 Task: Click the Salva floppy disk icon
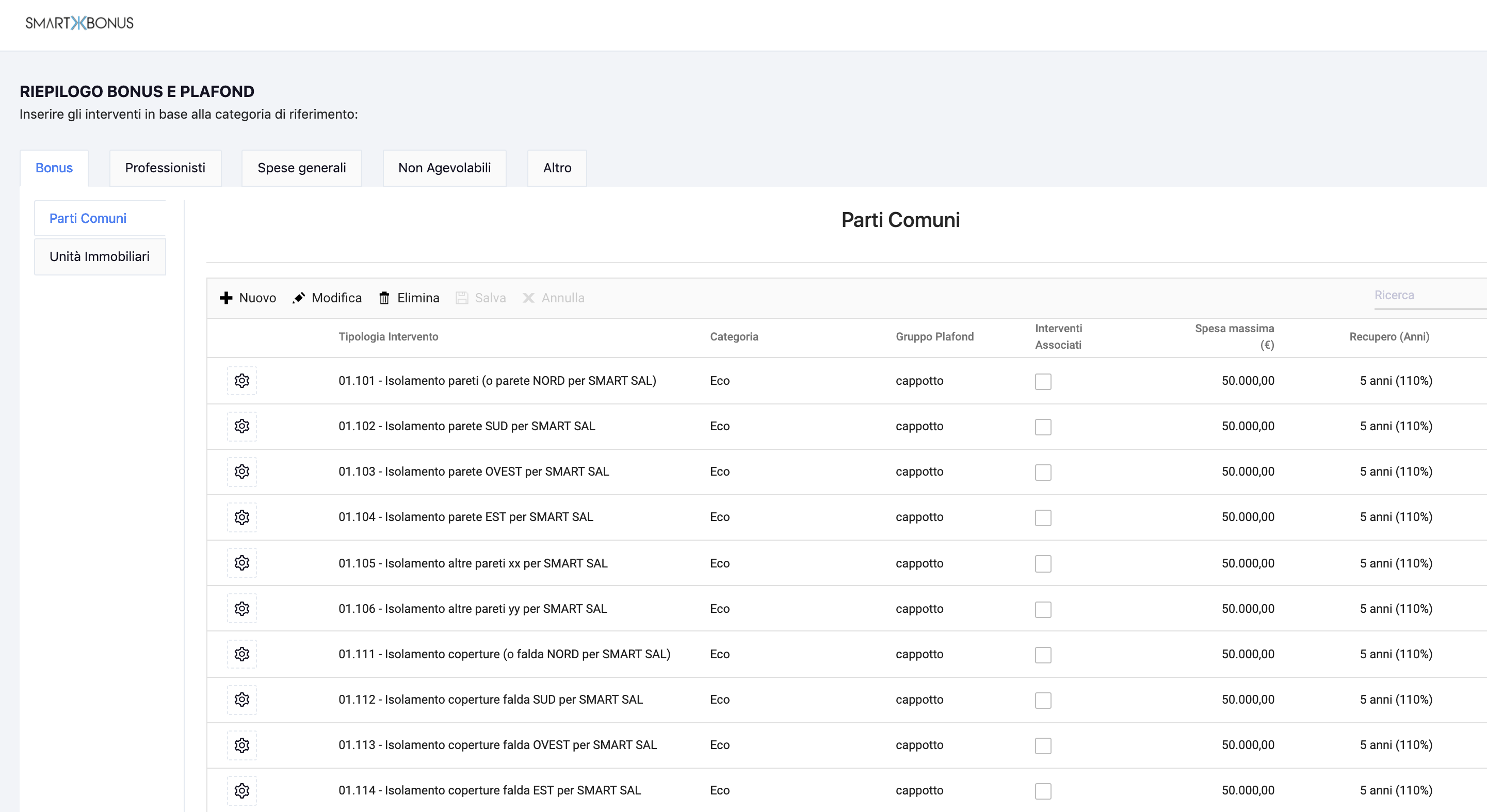point(462,298)
